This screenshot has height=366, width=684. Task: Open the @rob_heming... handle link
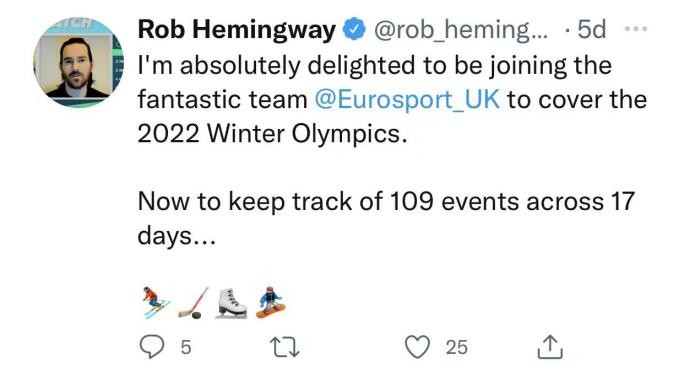click(x=462, y=30)
